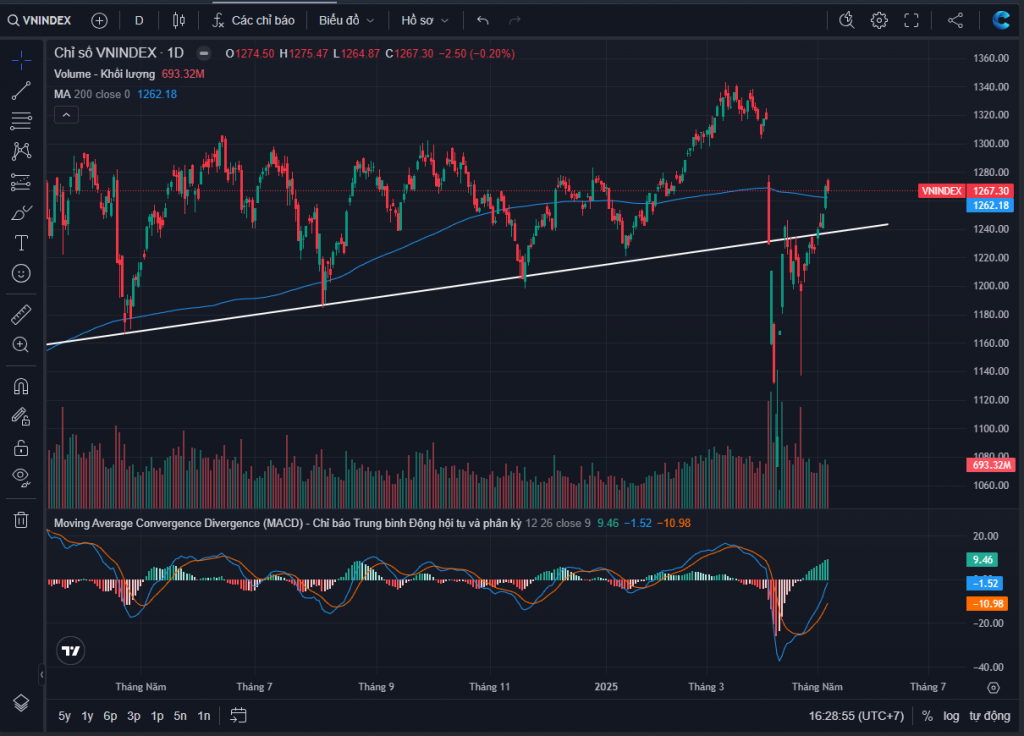Toggle tự động auto scale
Screen dimensions: 1024x736
[989, 716]
